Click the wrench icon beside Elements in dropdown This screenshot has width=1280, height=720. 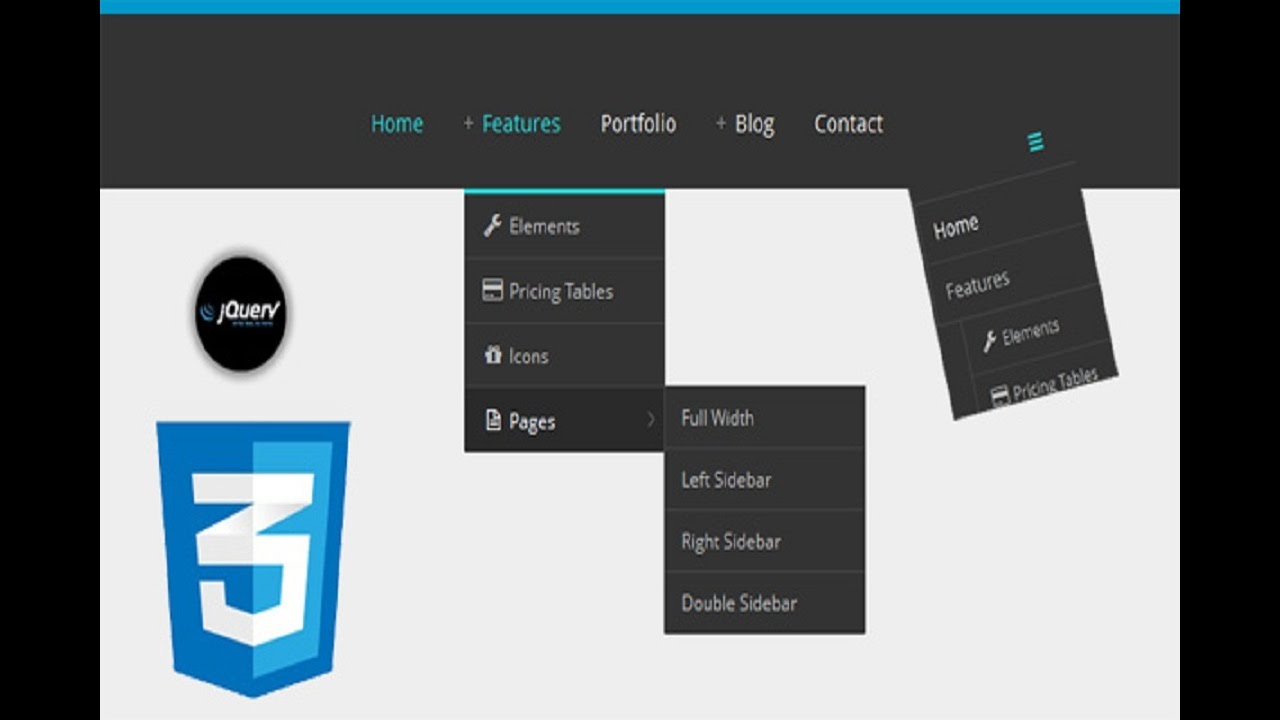point(492,226)
